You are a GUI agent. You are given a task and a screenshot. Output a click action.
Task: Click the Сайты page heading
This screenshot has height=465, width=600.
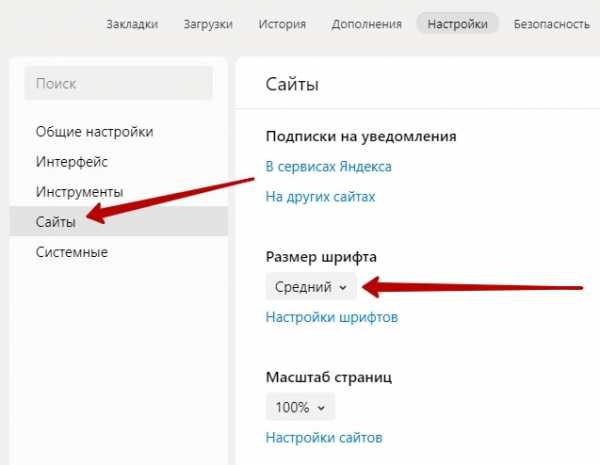292,84
